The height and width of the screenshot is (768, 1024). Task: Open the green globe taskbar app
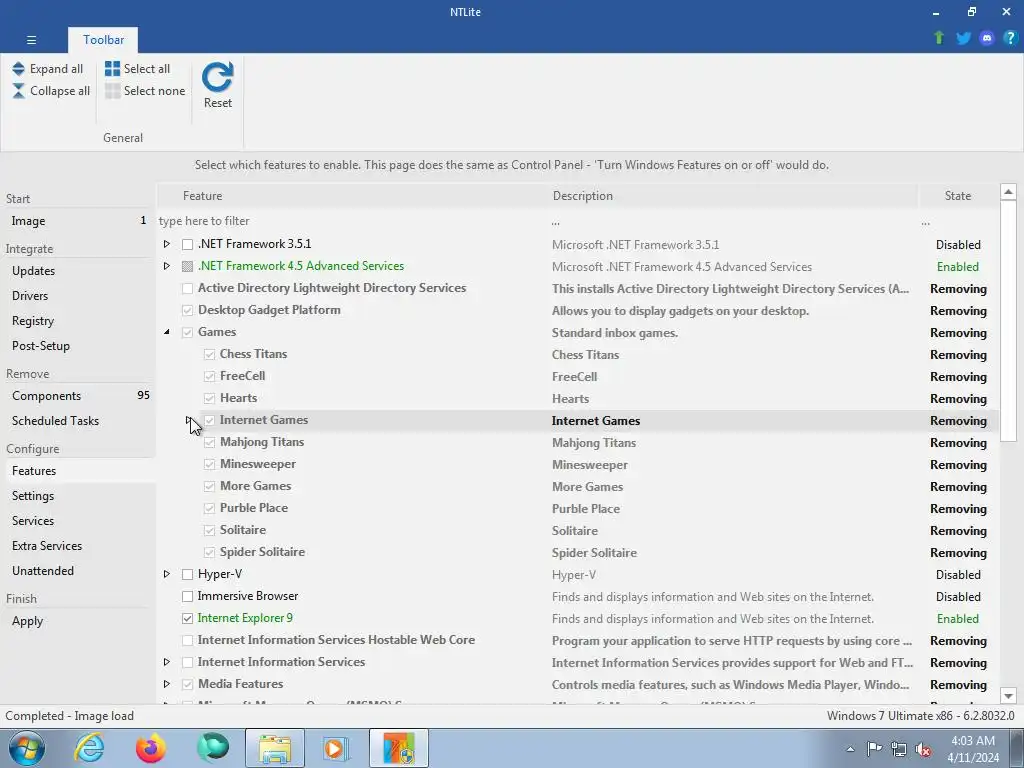tap(212, 748)
